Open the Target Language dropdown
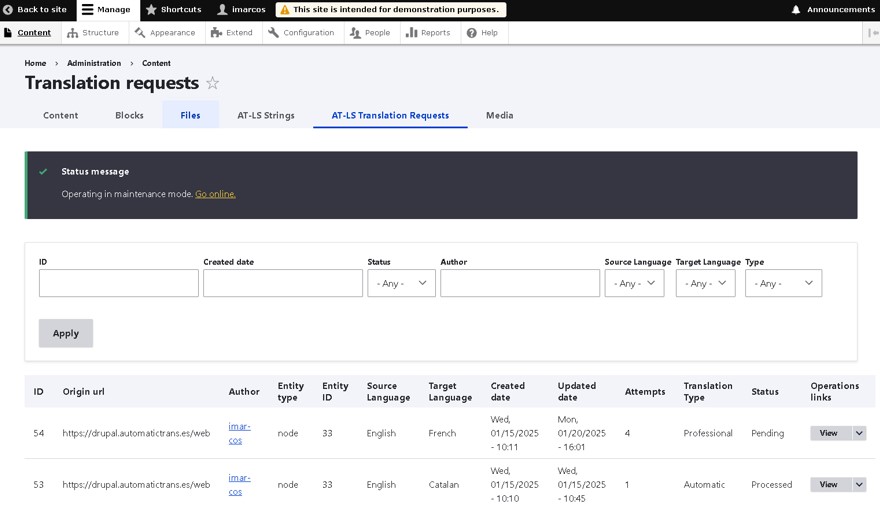This screenshot has height=513, width=880. [705, 283]
